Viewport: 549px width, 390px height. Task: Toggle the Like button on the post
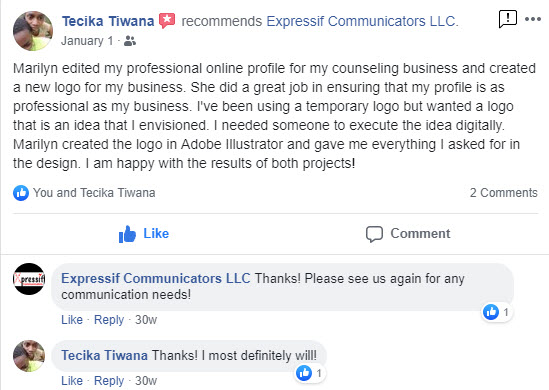click(x=144, y=234)
